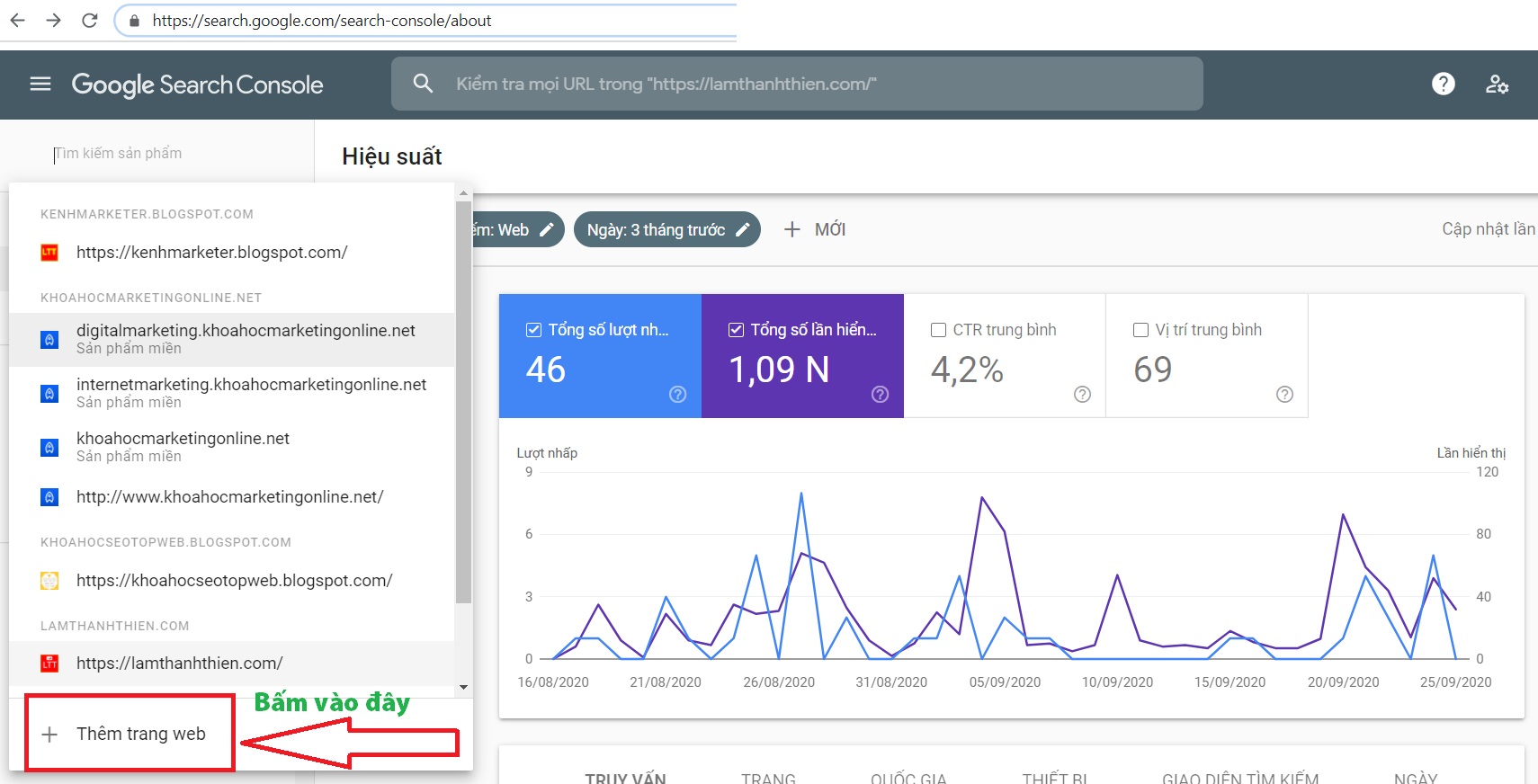The height and width of the screenshot is (784, 1538).
Task: Click icon of http://www.khoahocmarketingonline.net/ property
Action: [x=49, y=496]
